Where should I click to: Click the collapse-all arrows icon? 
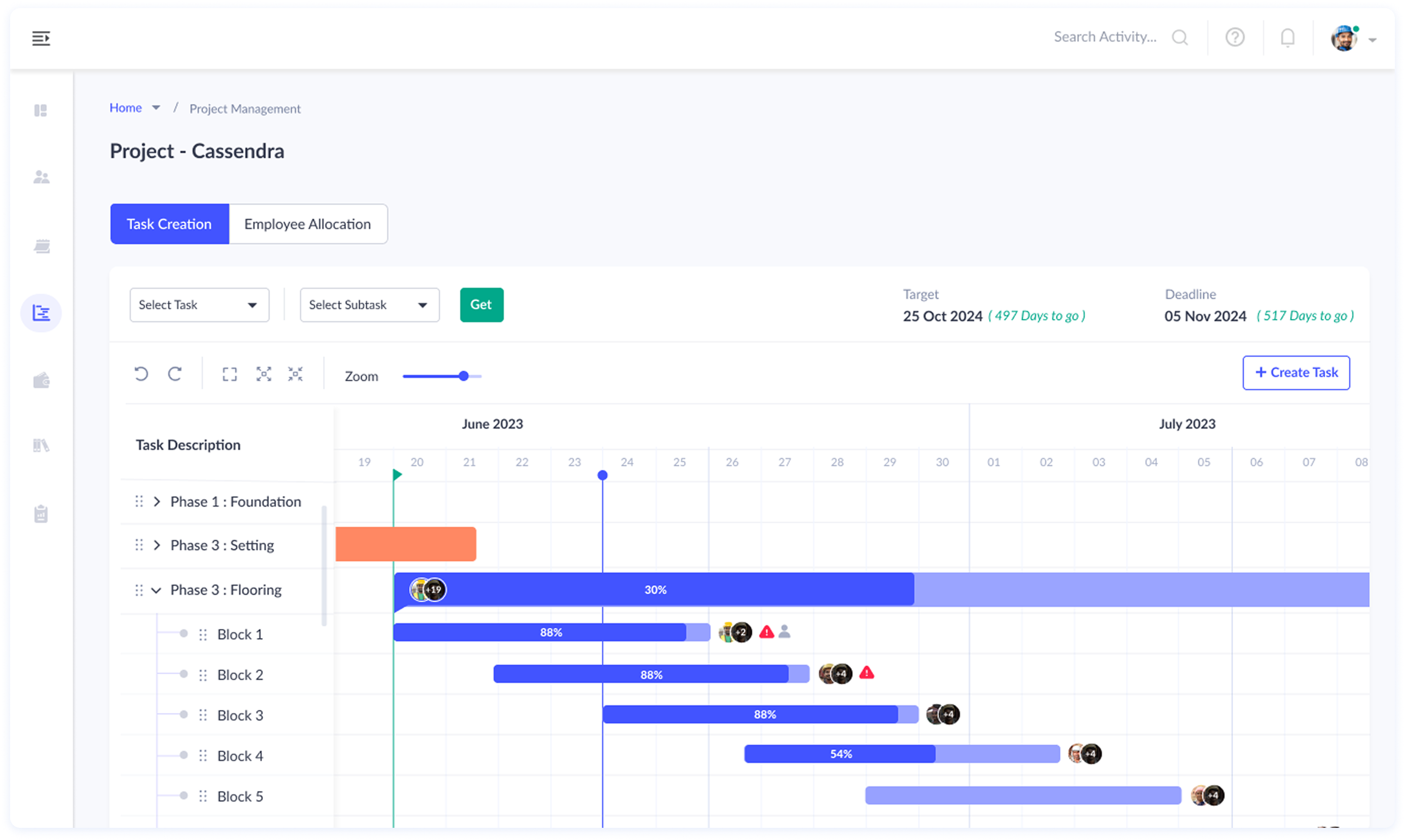click(295, 374)
